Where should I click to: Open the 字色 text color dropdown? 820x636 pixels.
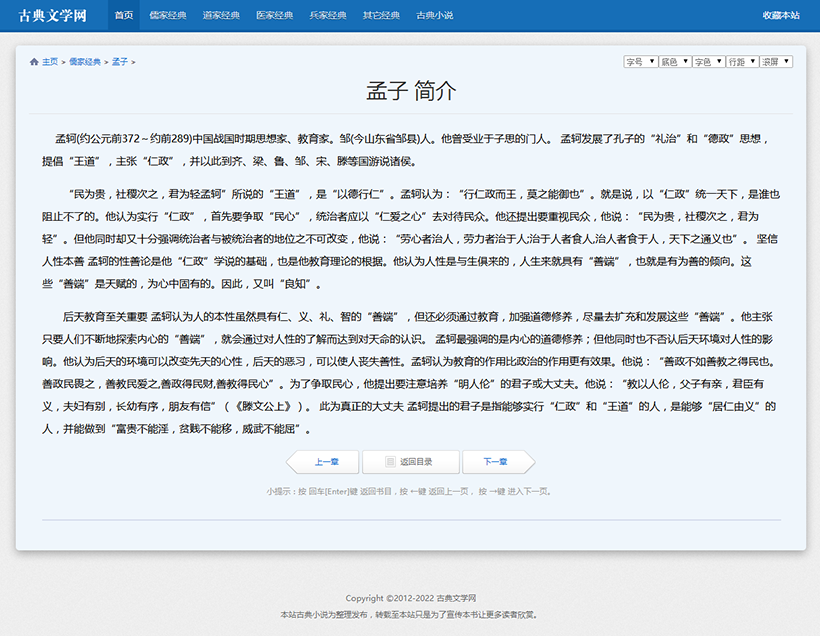coord(708,62)
